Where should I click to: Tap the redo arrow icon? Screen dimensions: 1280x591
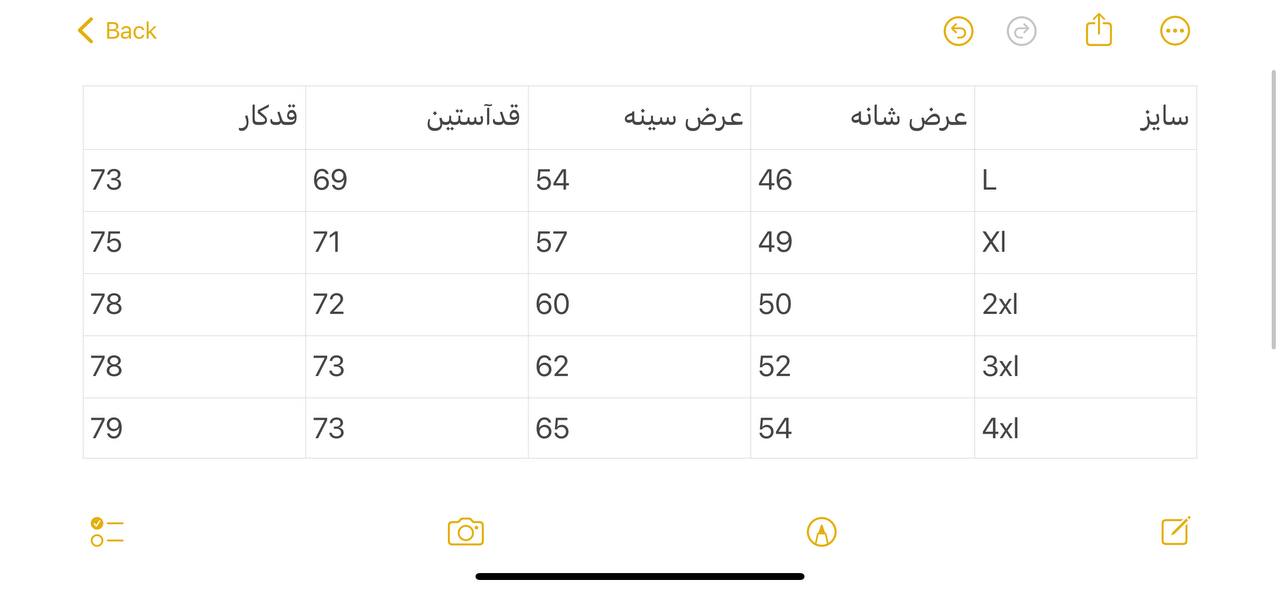[1021, 31]
